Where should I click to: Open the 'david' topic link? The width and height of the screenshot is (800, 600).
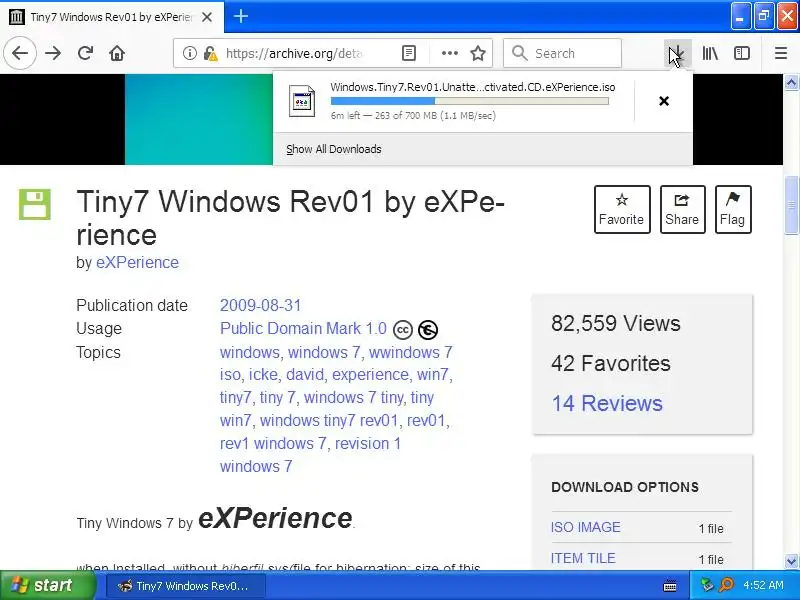[x=305, y=374]
